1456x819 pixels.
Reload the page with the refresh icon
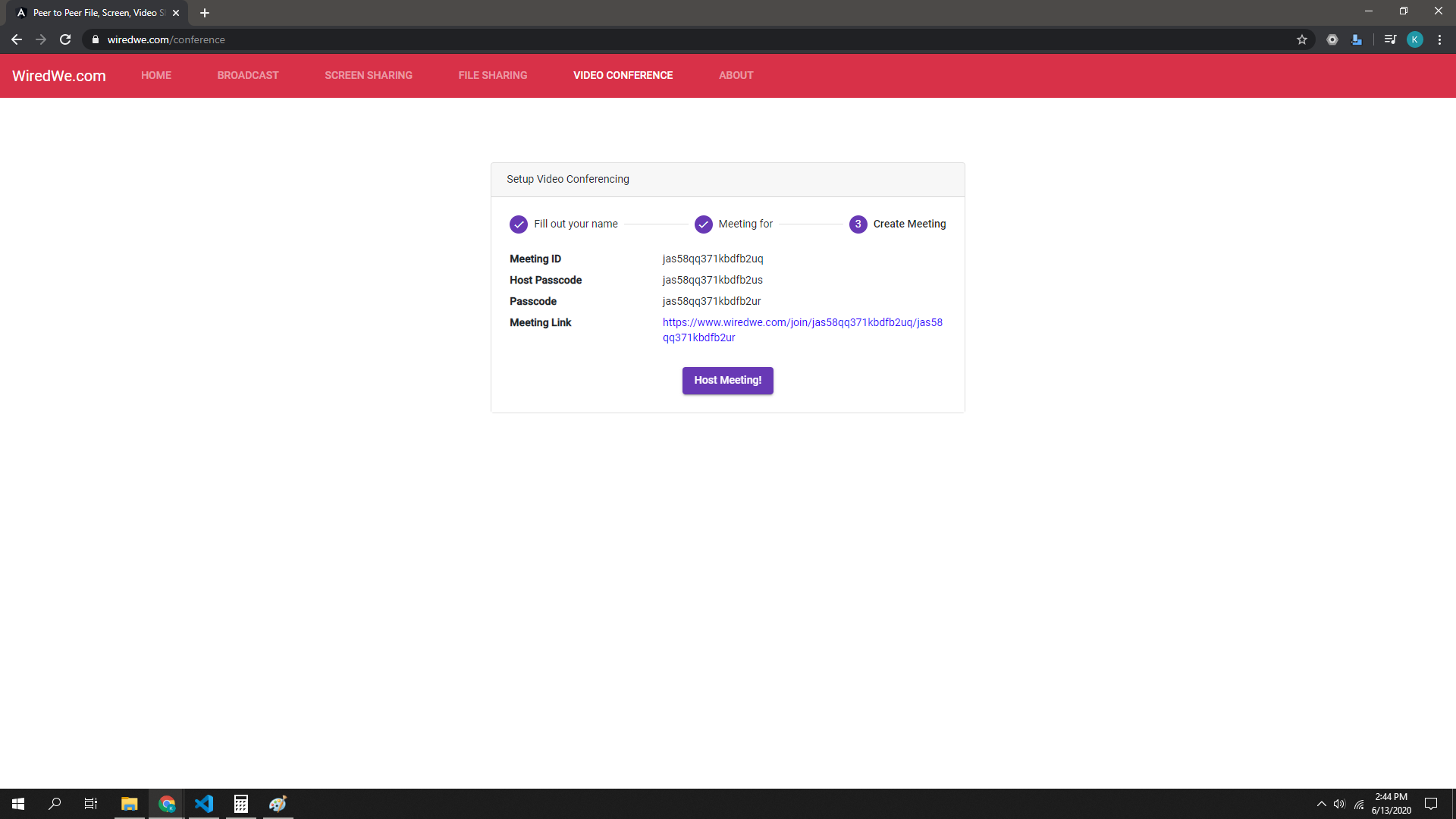[65, 39]
